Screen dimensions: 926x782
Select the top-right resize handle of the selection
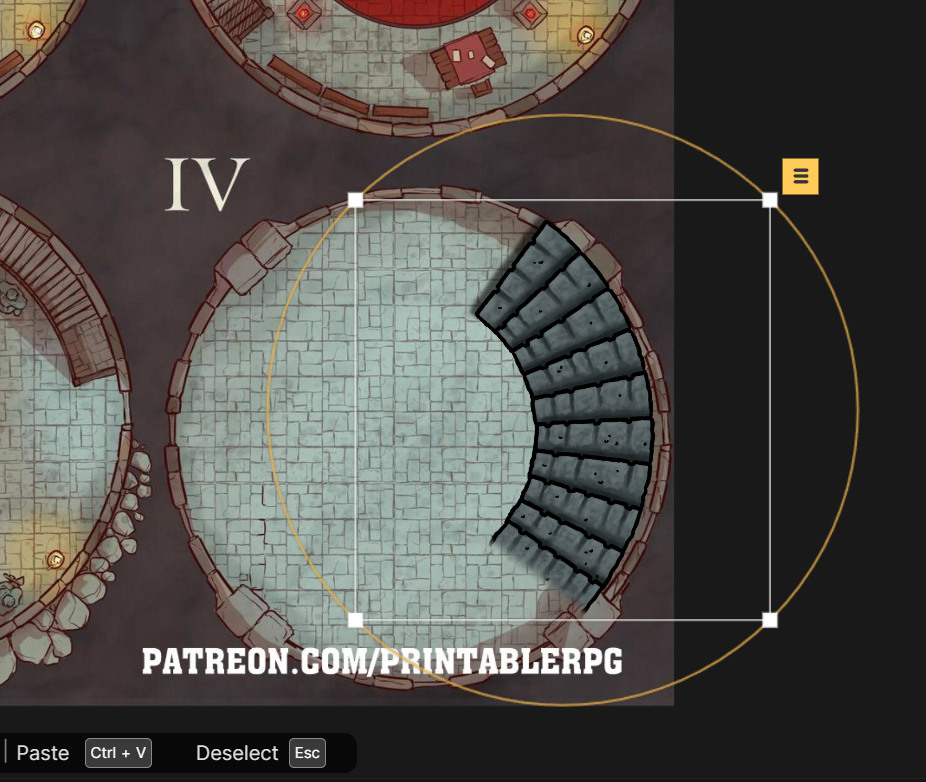pos(770,200)
